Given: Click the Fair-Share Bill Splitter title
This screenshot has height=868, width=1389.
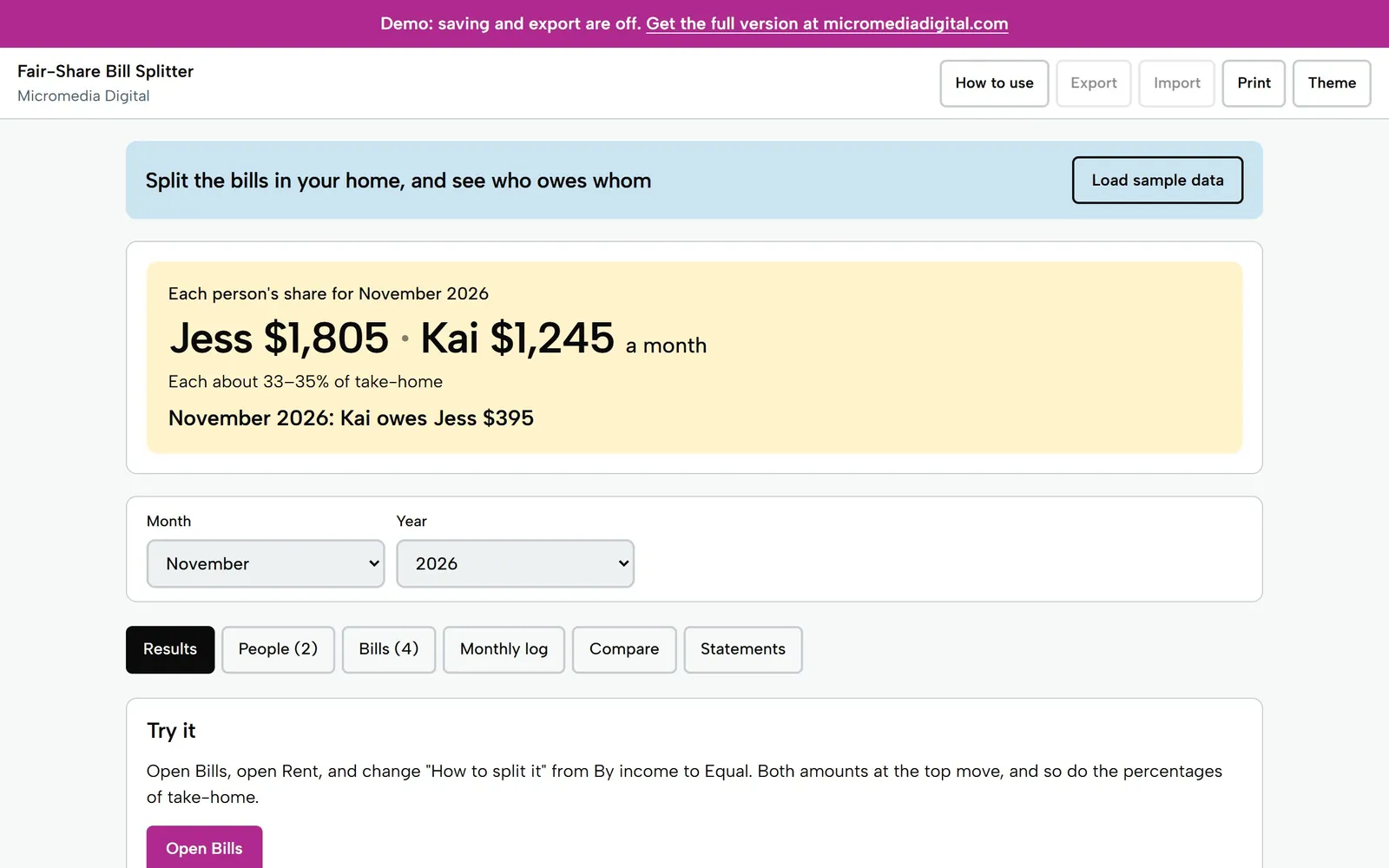Looking at the screenshot, I should pyautogui.click(x=105, y=71).
